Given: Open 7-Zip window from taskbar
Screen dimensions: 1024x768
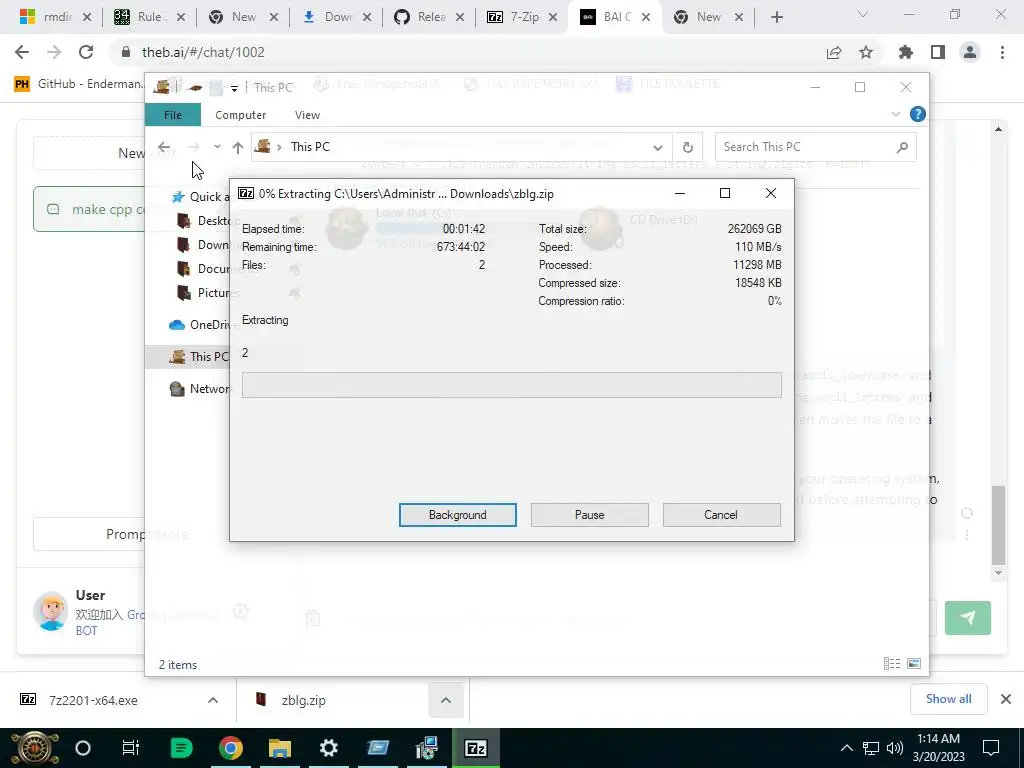Looking at the screenshot, I should coord(475,748).
